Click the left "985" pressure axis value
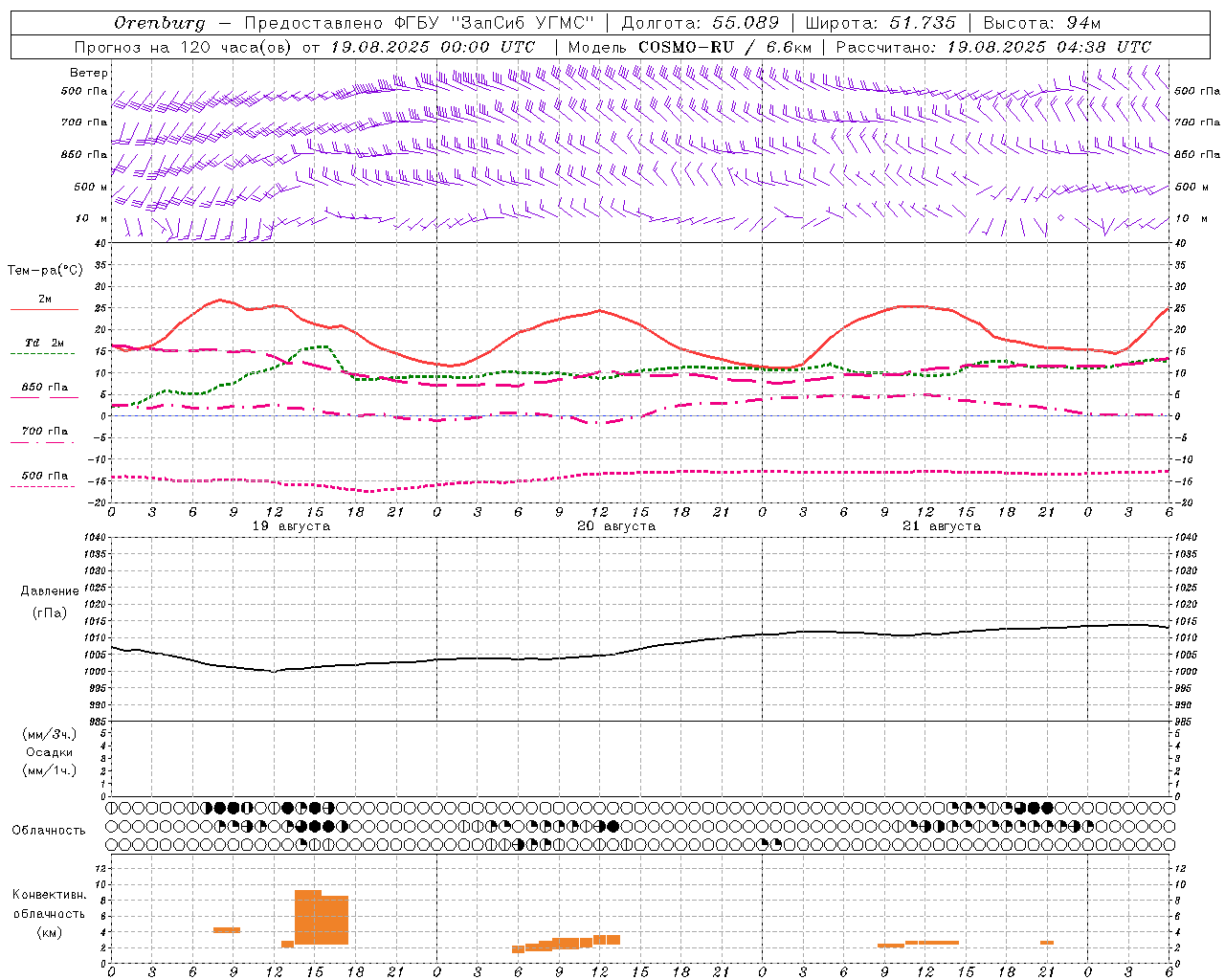This screenshot has width=1225, height=980. point(99,722)
